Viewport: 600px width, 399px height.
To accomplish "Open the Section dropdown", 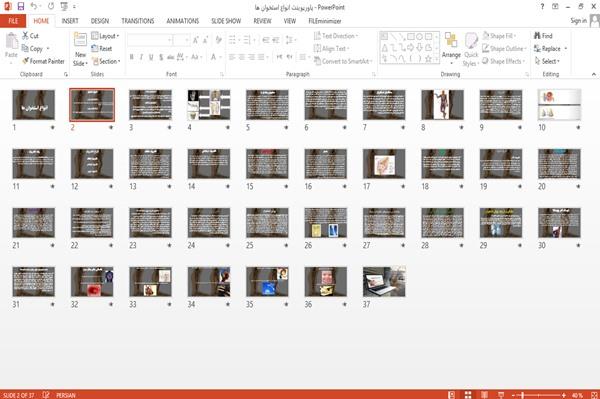I will (x=106, y=61).
